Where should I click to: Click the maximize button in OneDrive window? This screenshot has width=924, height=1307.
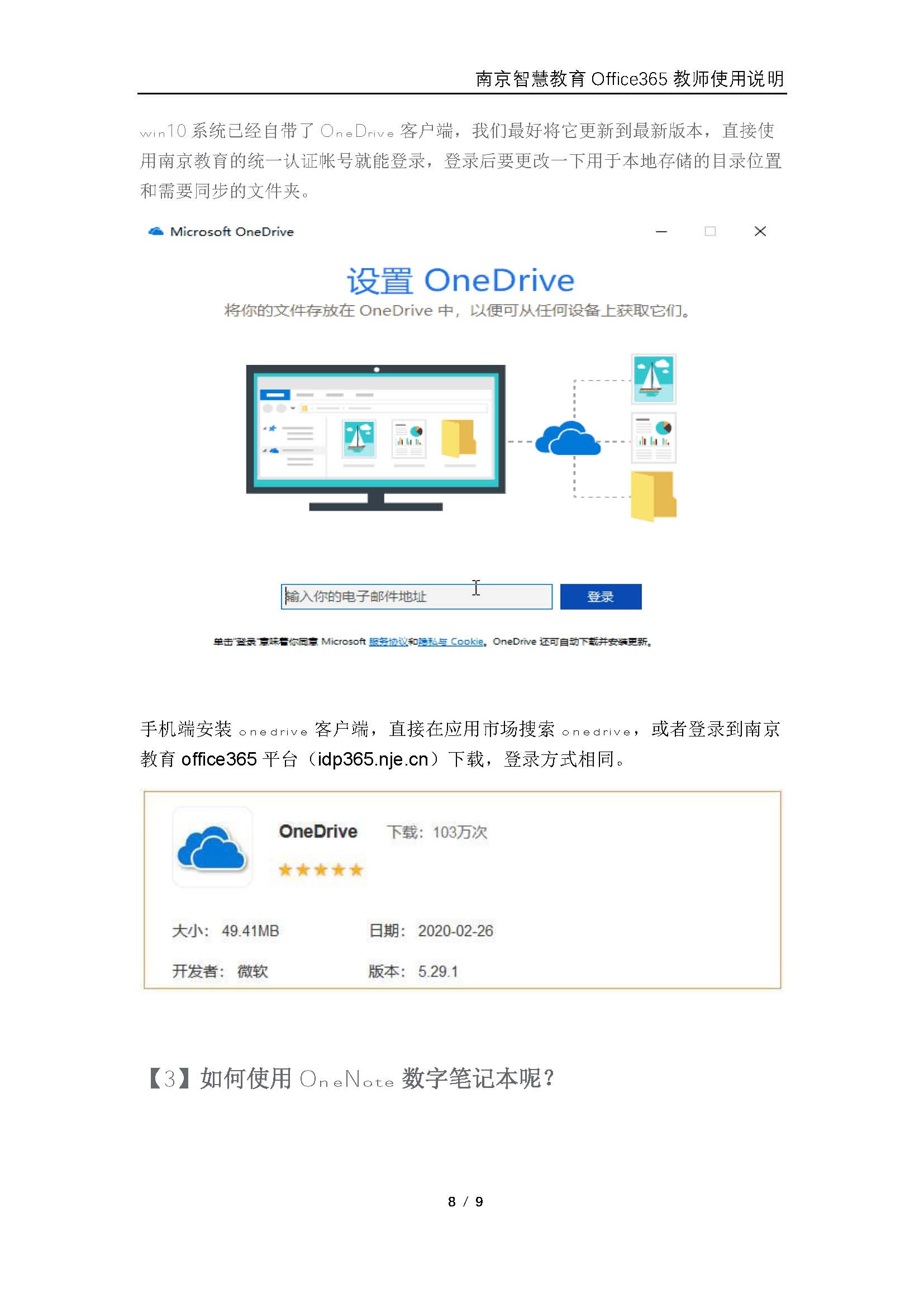710,231
